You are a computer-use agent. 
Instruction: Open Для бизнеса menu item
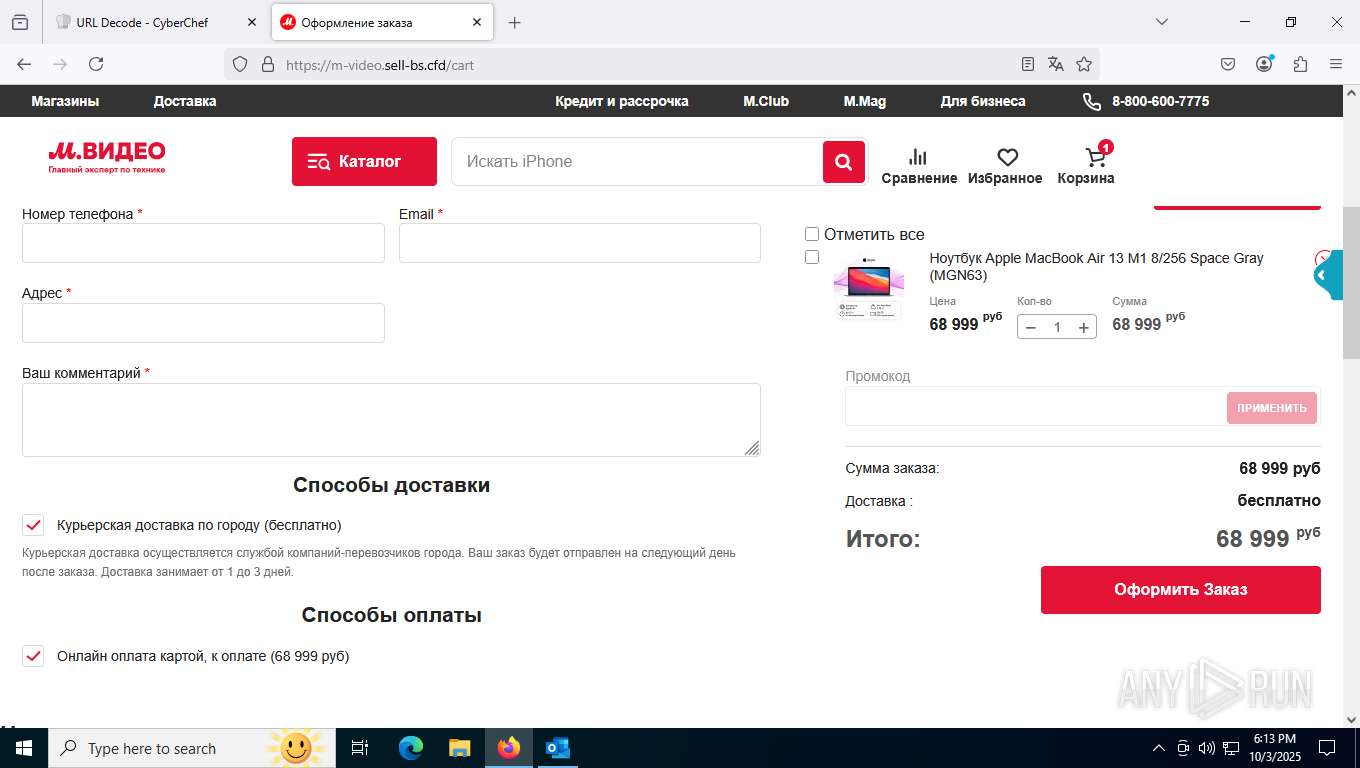click(x=983, y=101)
